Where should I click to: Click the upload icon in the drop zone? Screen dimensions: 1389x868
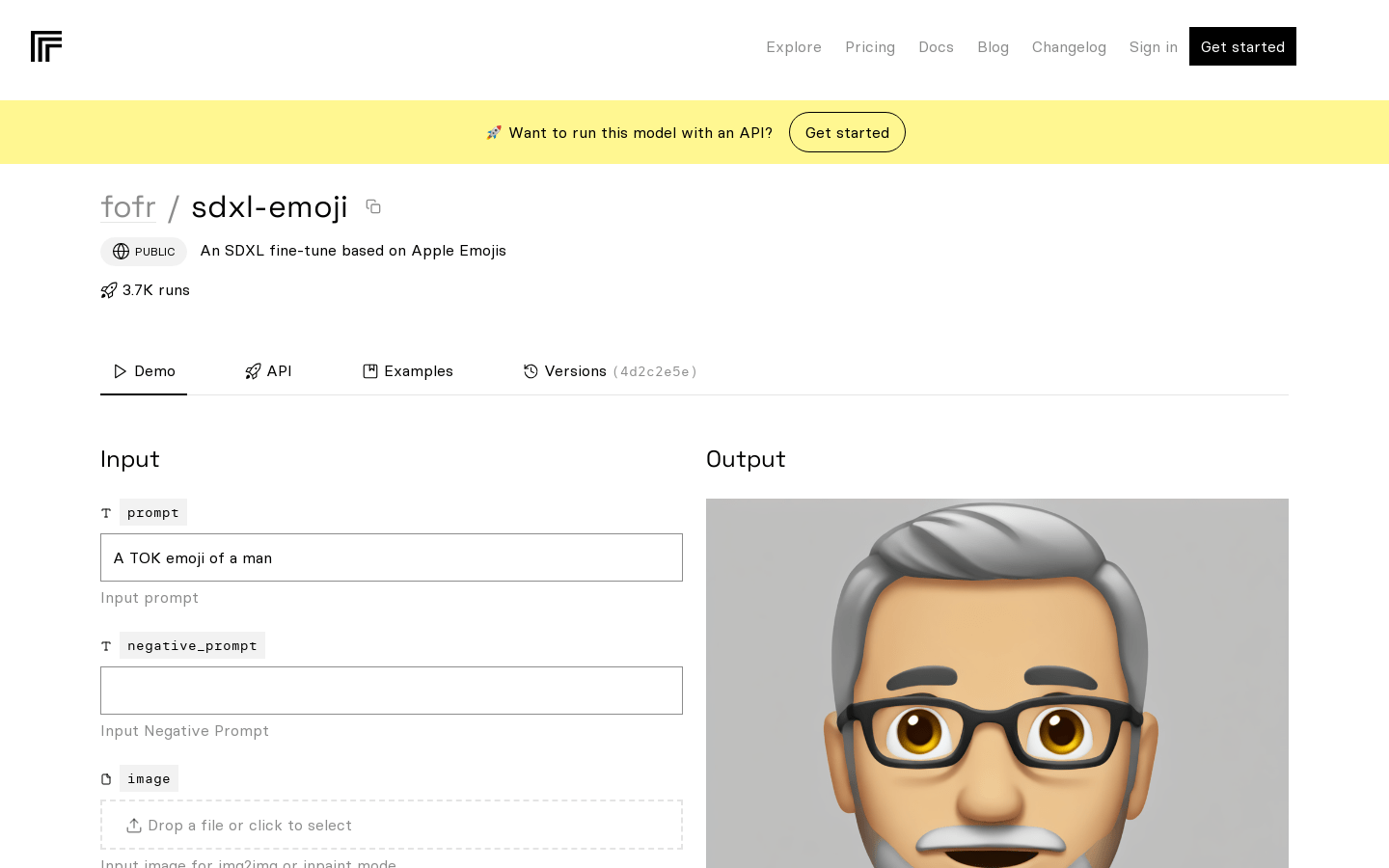tap(134, 826)
